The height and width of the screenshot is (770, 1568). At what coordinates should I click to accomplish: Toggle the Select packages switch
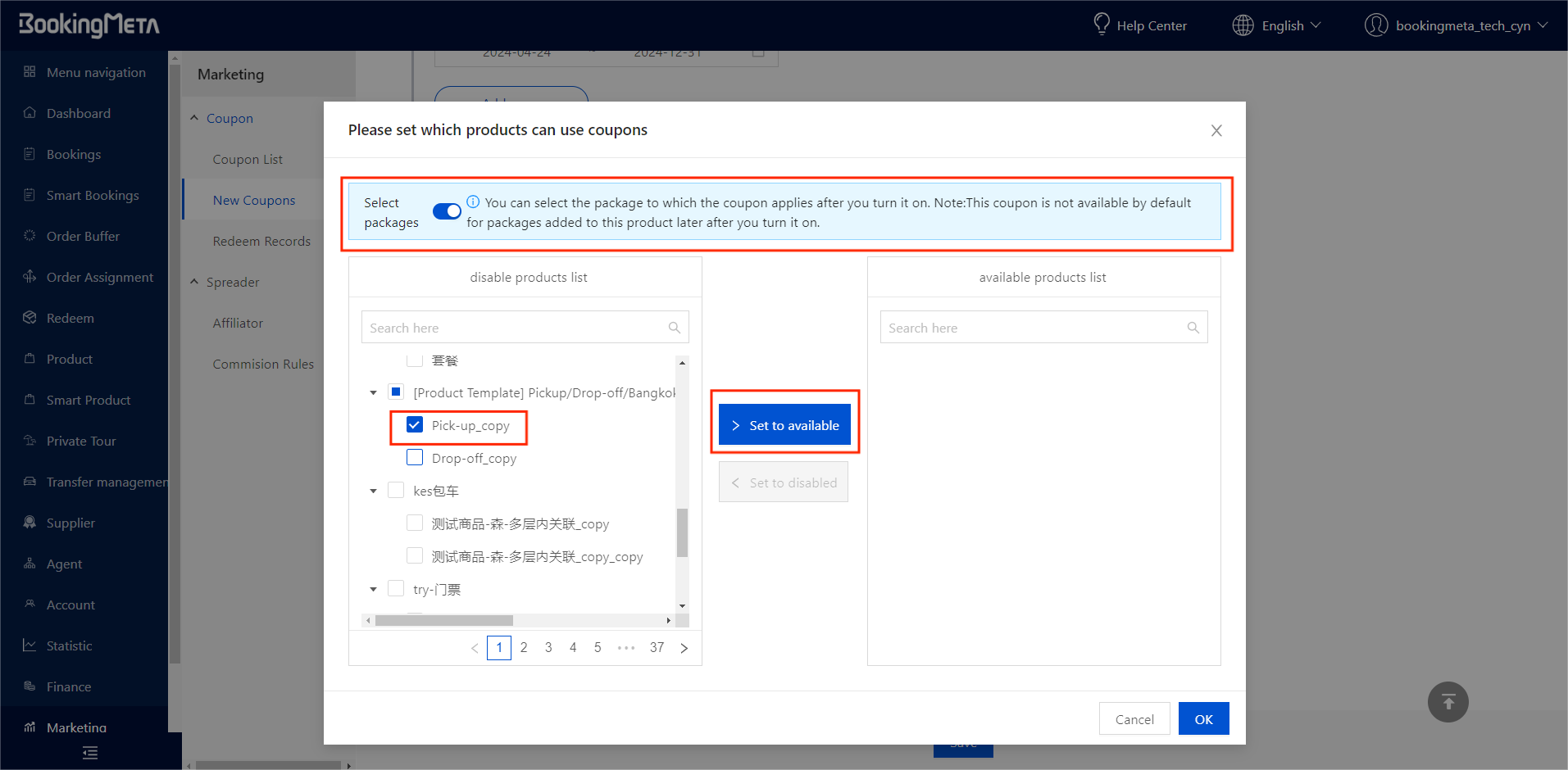click(447, 211)
